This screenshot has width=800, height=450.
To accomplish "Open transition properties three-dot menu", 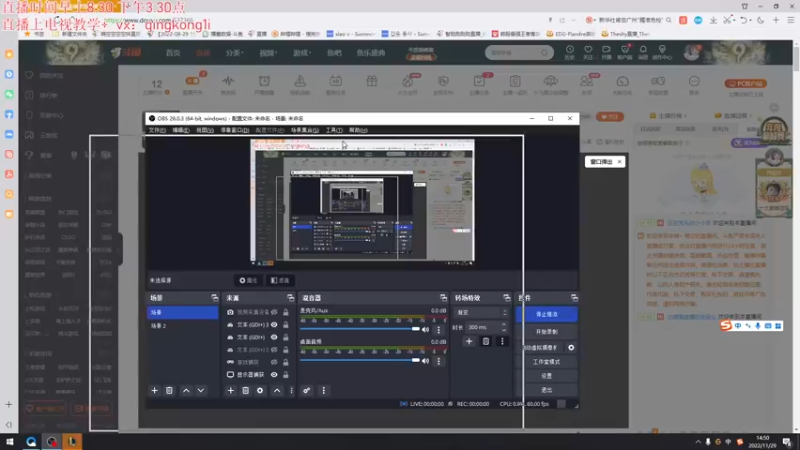I will point(502,341).
